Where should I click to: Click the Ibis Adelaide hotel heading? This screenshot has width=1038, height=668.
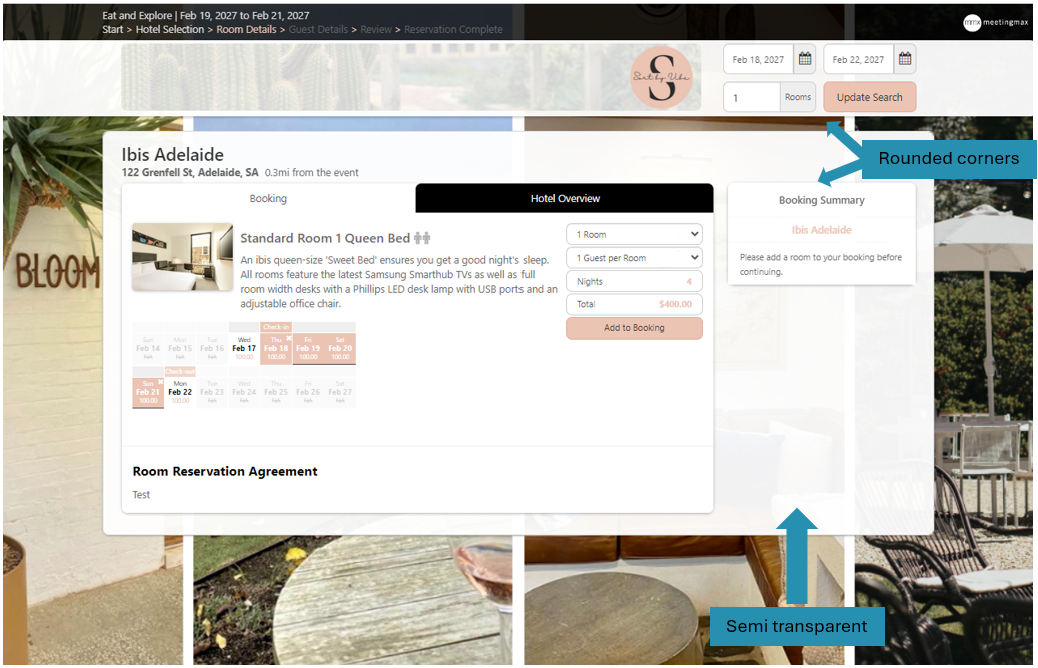[173, 154]
